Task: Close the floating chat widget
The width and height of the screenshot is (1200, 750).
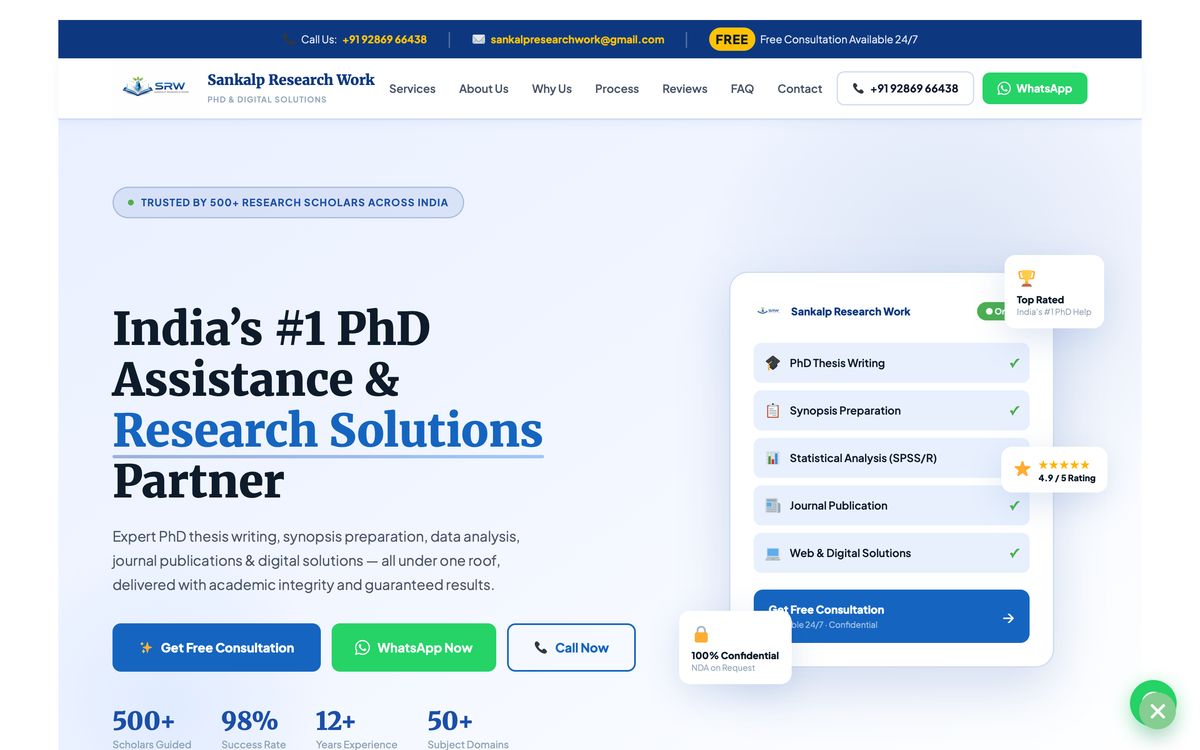Action: (1157, 711)
